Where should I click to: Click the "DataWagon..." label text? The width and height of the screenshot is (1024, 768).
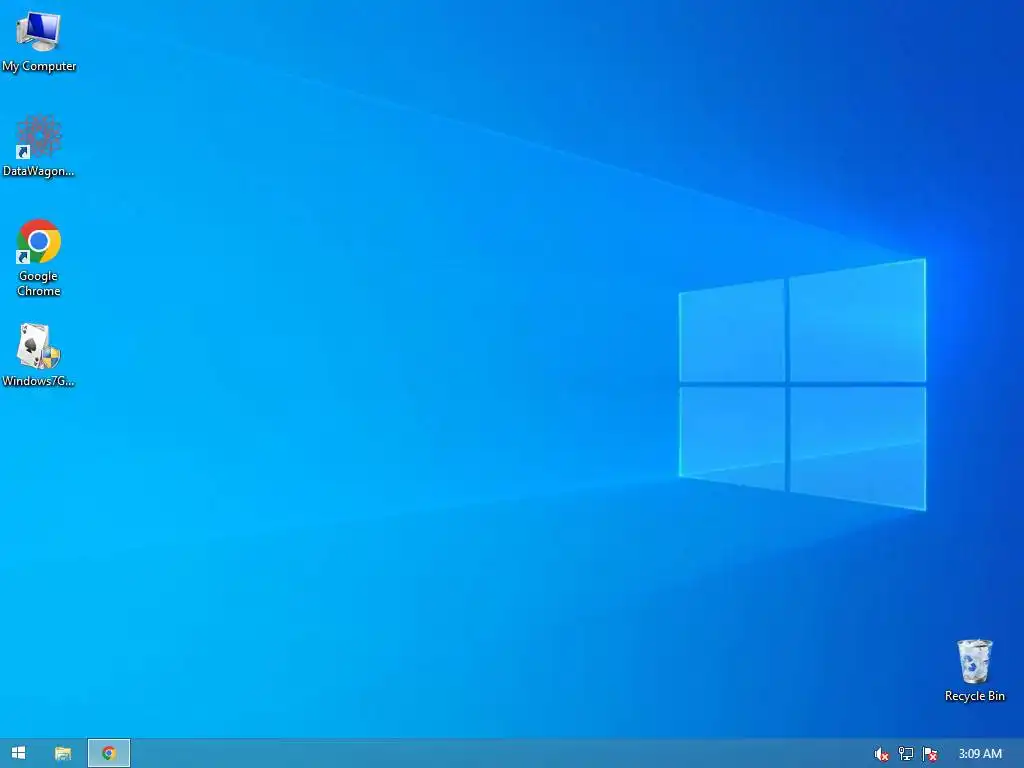pyautogui.click(x=39, y=171)
